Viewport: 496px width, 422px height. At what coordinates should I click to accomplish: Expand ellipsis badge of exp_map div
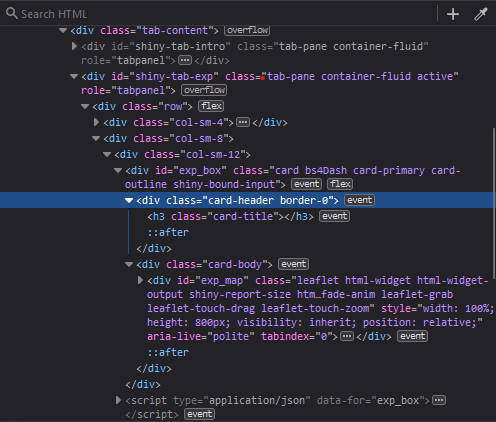pos(347,336)
